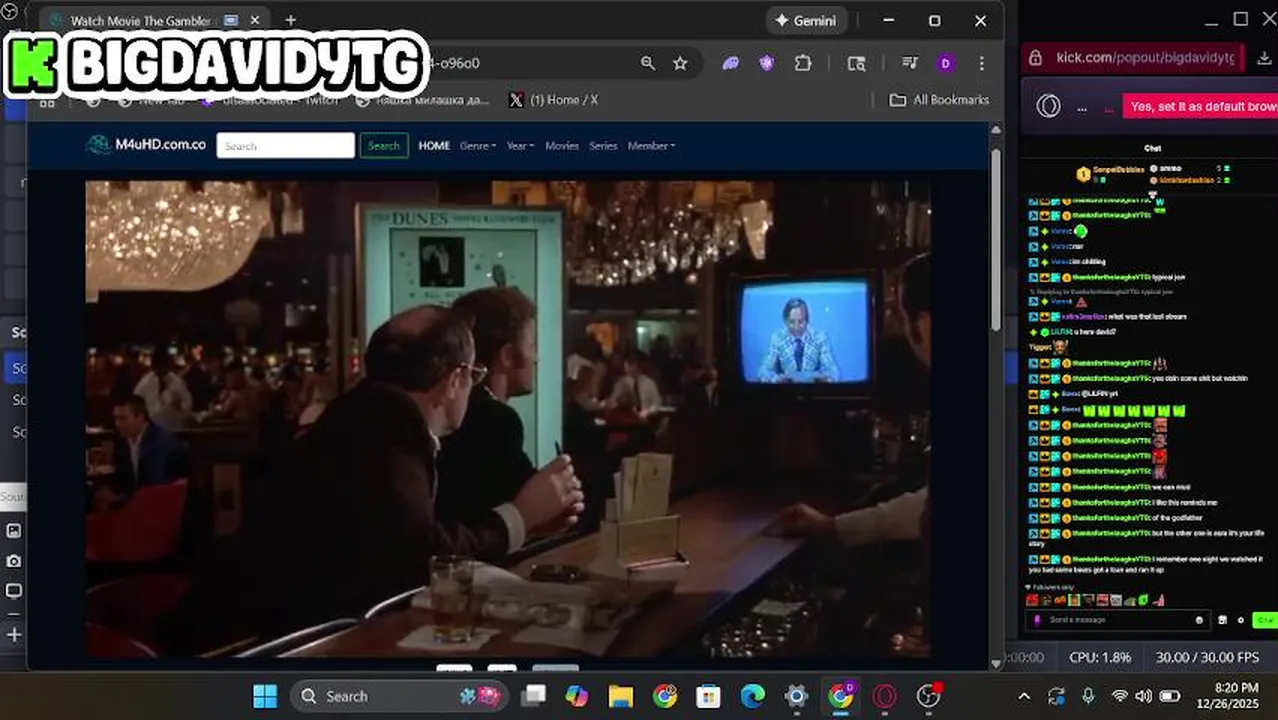Open the purple shield extension icon
1278x720 pixels.
point(767,63)
